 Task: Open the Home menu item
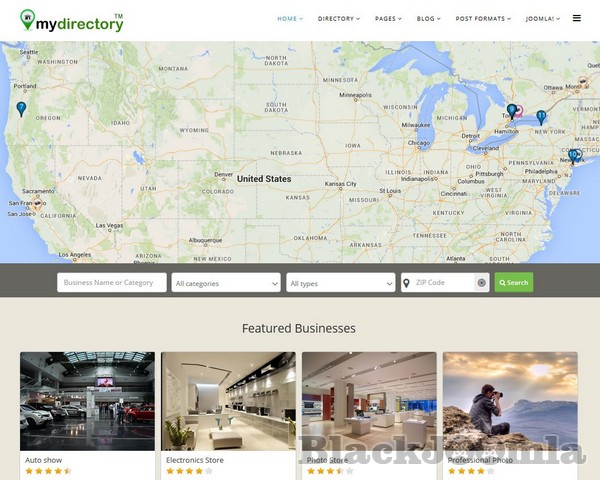290,18
